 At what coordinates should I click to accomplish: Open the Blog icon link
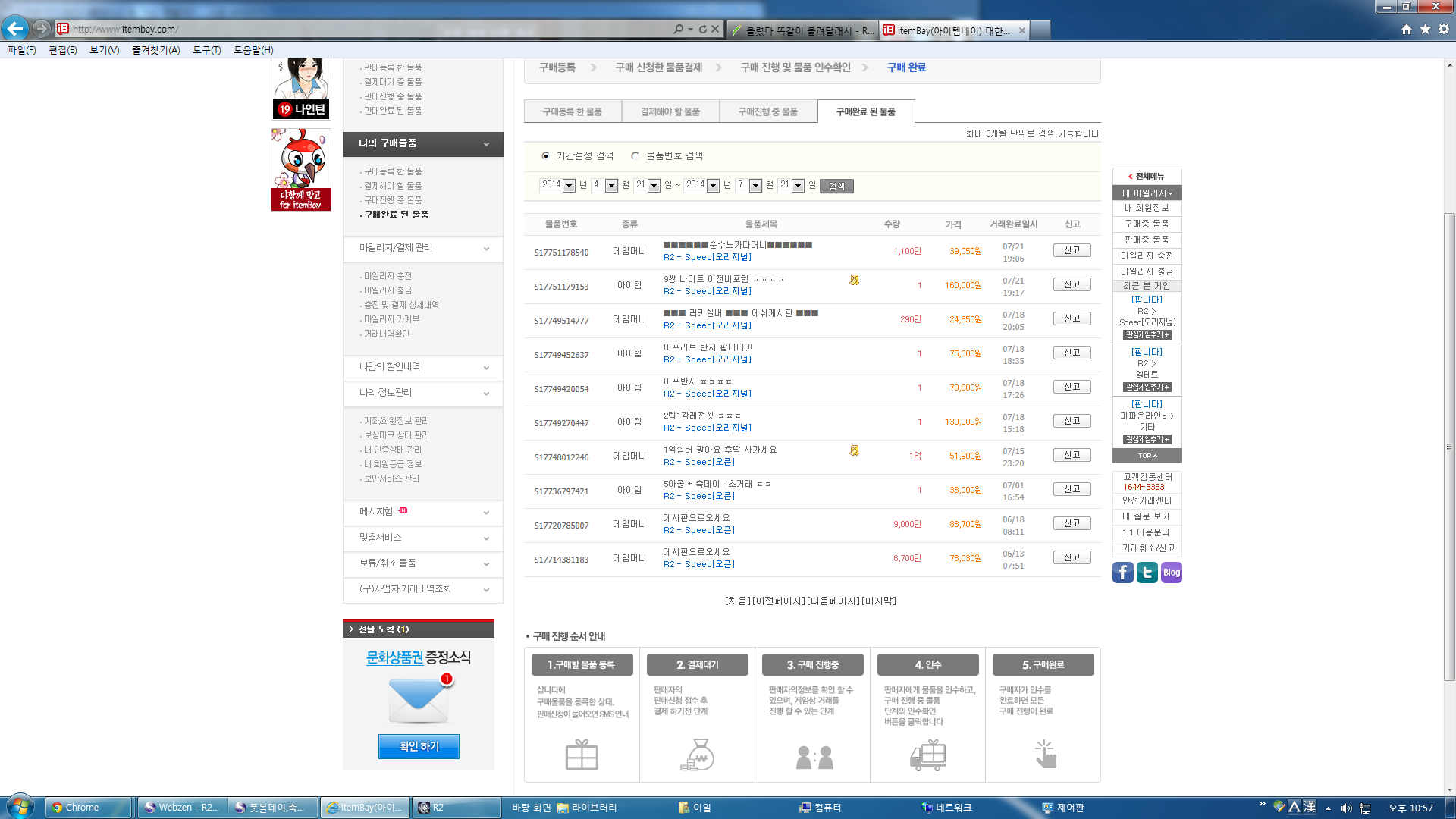(x=1171, y=573)
